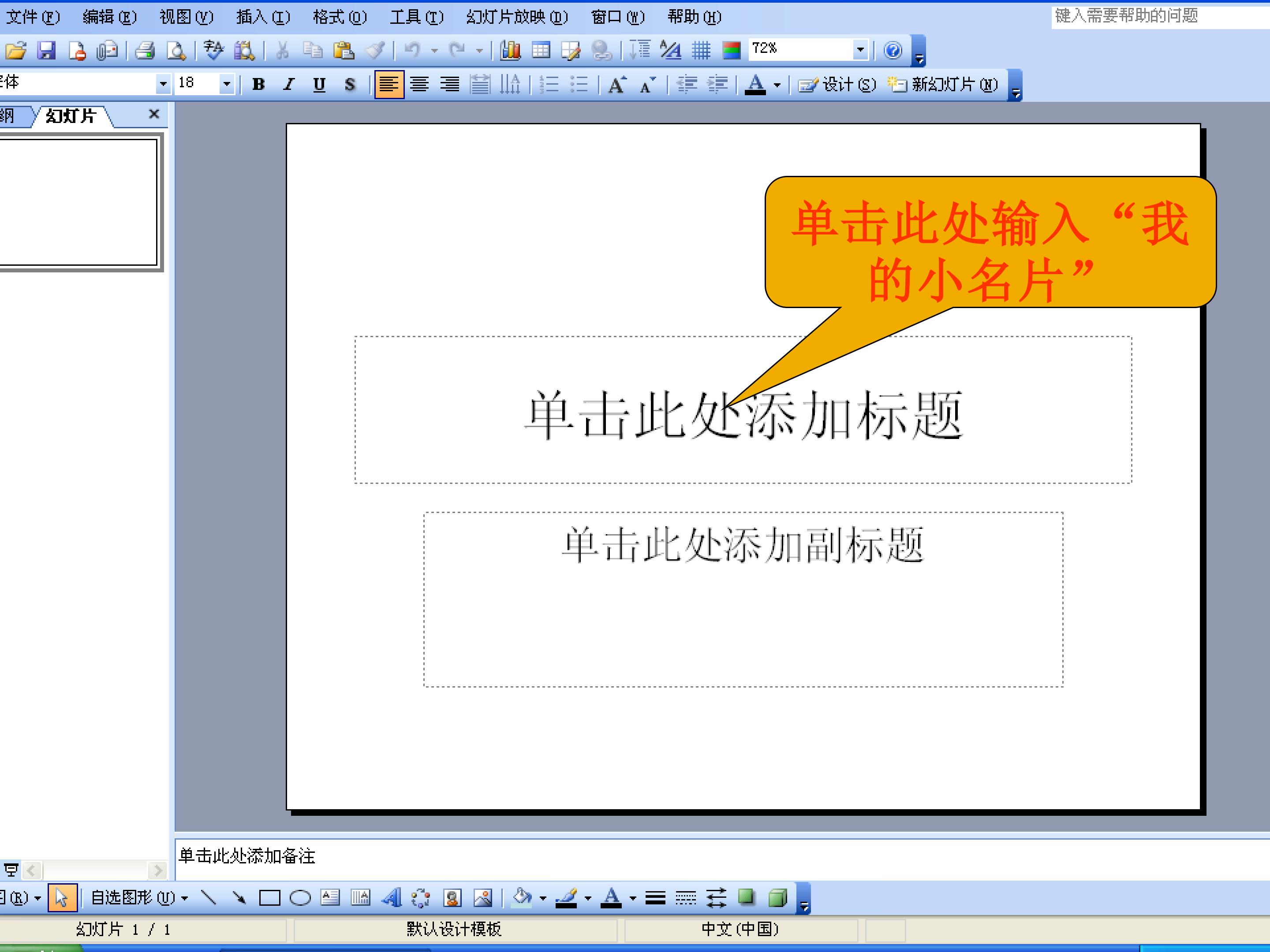Click the Save floppy disk icon
Screen dimensions: 1270x952
(46, 51)
